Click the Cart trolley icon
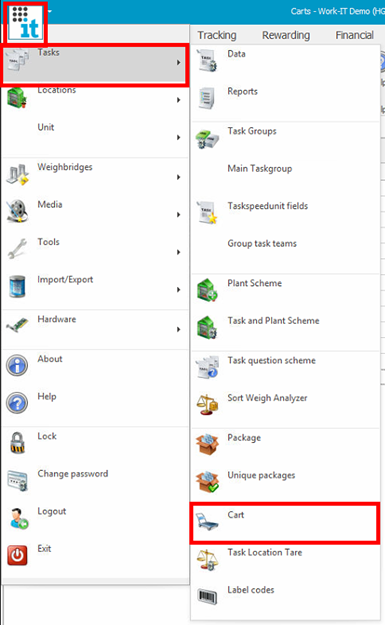Viewport: 385px width, 625px height. click(207, 522)
